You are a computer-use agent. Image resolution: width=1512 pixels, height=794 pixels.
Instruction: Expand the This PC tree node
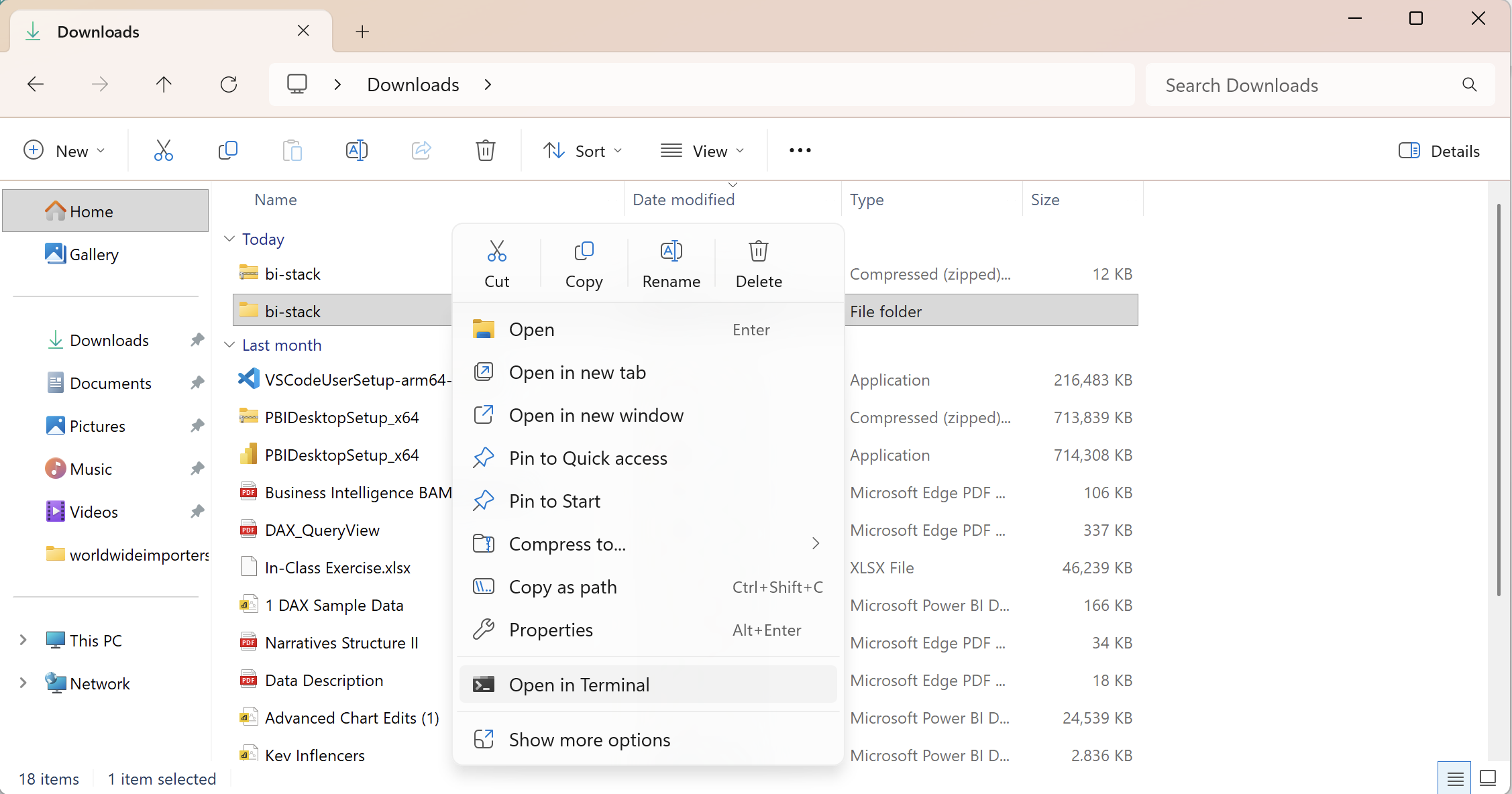point(23,640)
